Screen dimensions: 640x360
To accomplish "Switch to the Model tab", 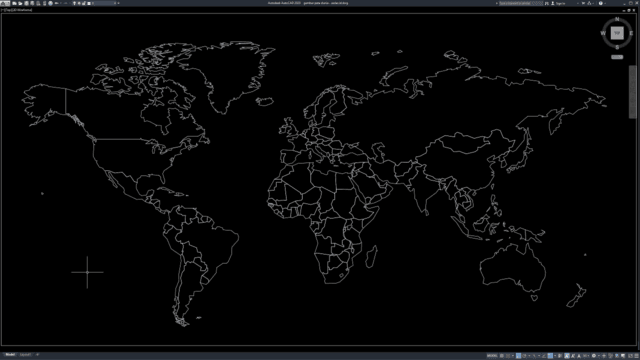I will point(10,355).
